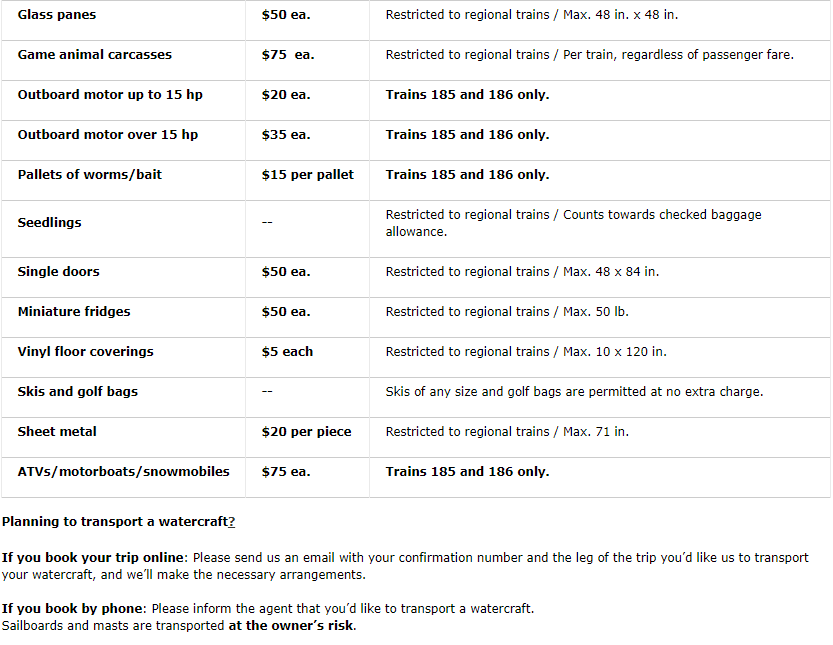Click the "$15 per pallet" price cell
This screenshot has height=645, width=833.
click(308, 175)
